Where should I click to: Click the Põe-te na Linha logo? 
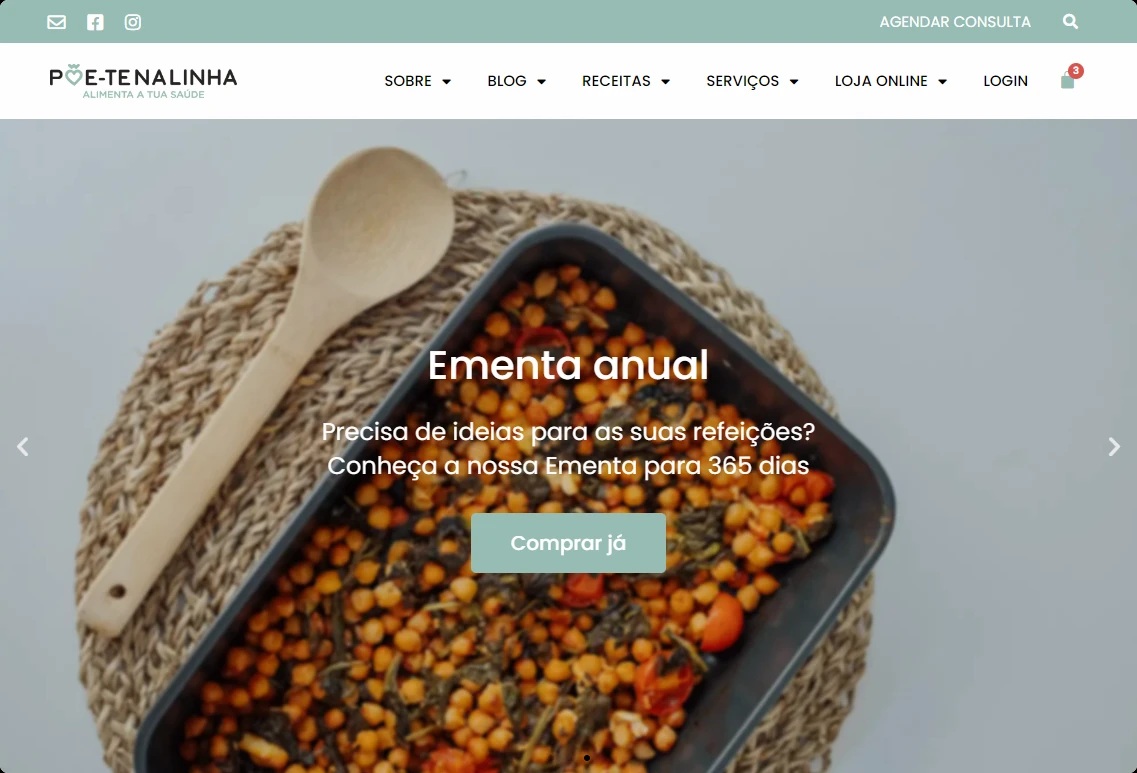pyautogui.click(x=143, y=81)
